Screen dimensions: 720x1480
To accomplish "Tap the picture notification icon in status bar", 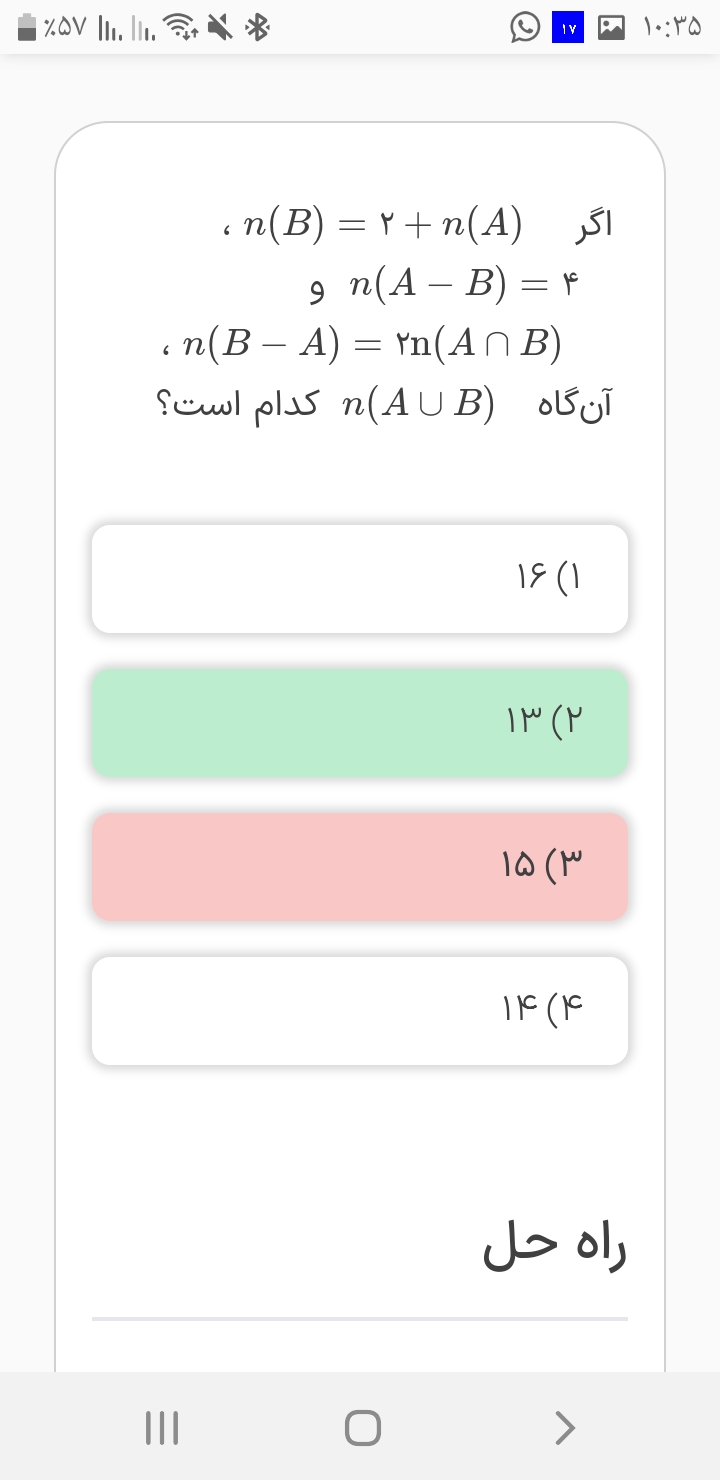I will coord(611,28).
